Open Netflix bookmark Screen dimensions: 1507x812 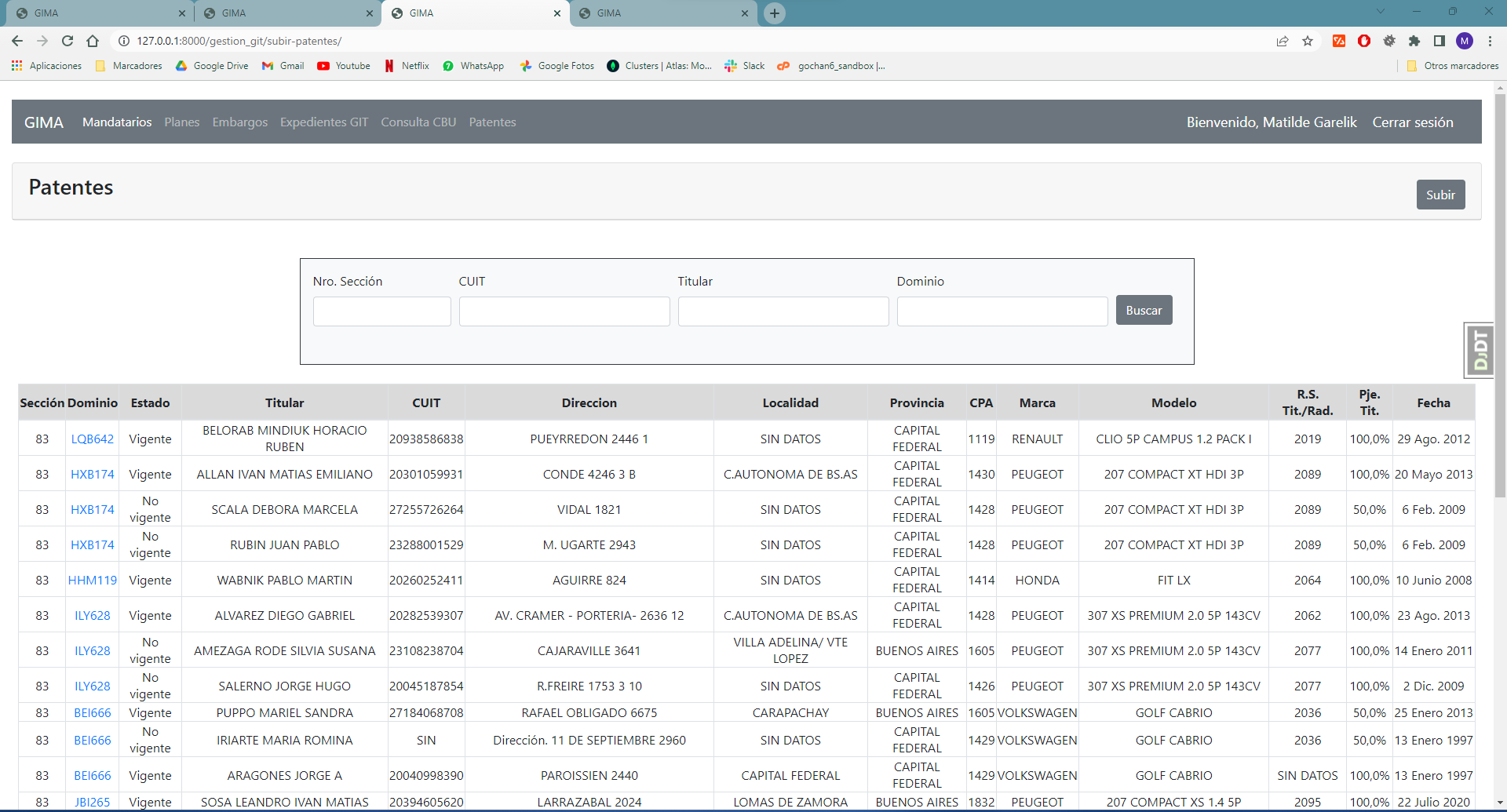point(407,66)
